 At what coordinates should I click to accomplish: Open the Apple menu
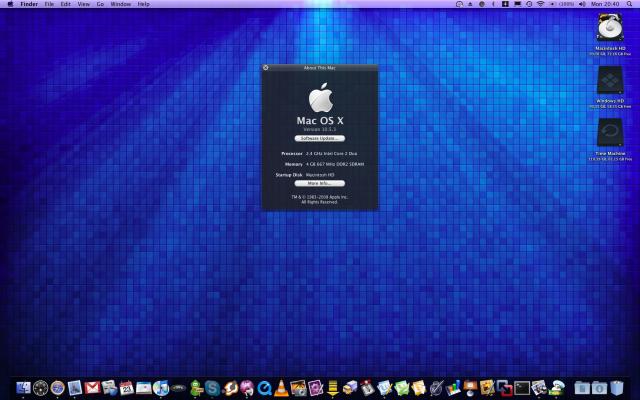10,4
